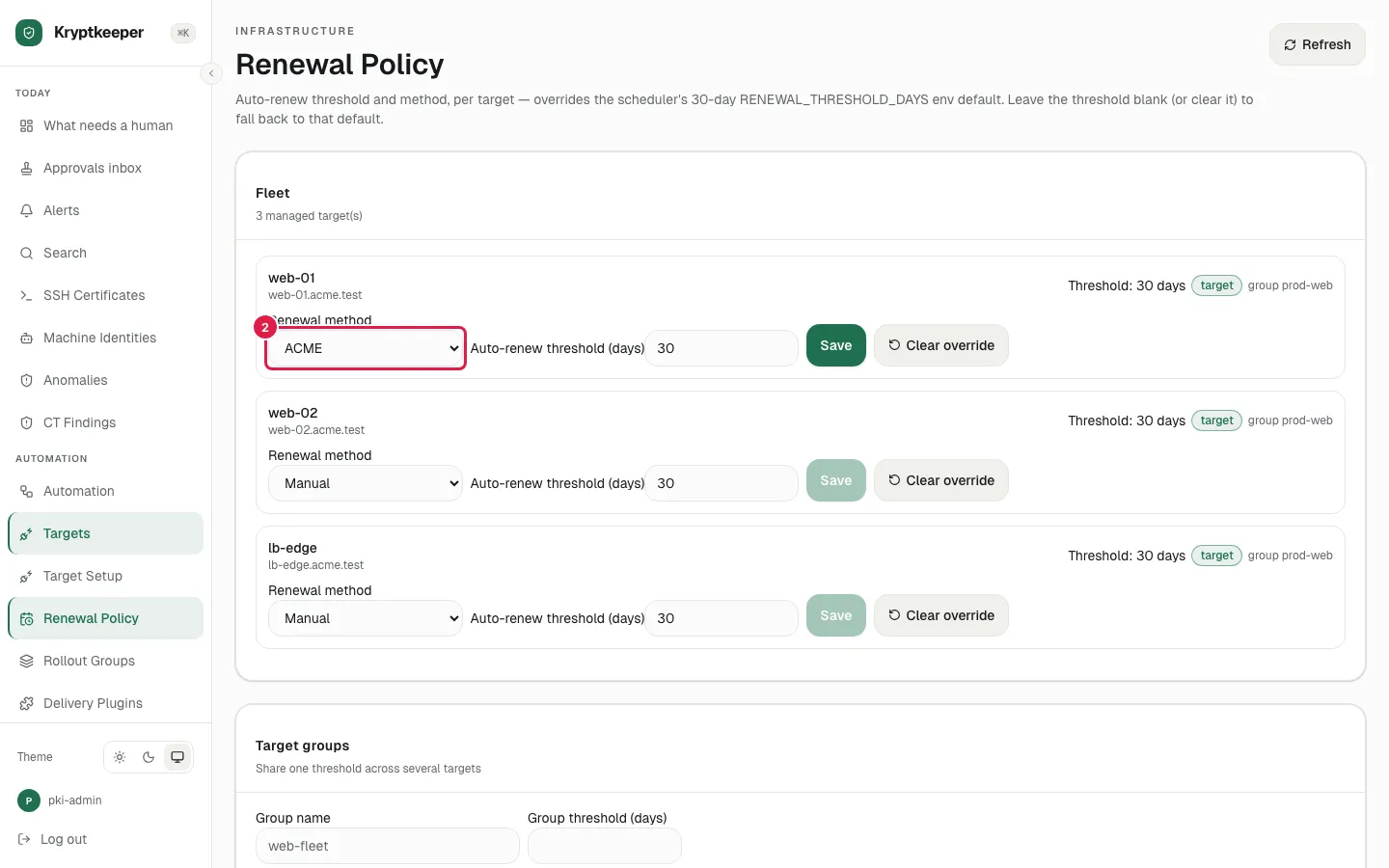Open lb-edge renewal method dropdown
The image size is (1389, 868).
click(366, 618)
